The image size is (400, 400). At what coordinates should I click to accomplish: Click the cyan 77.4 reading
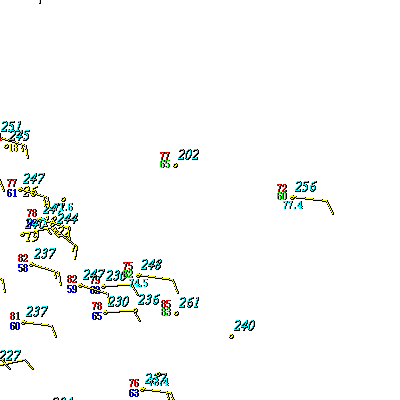[x=293, y=205]
